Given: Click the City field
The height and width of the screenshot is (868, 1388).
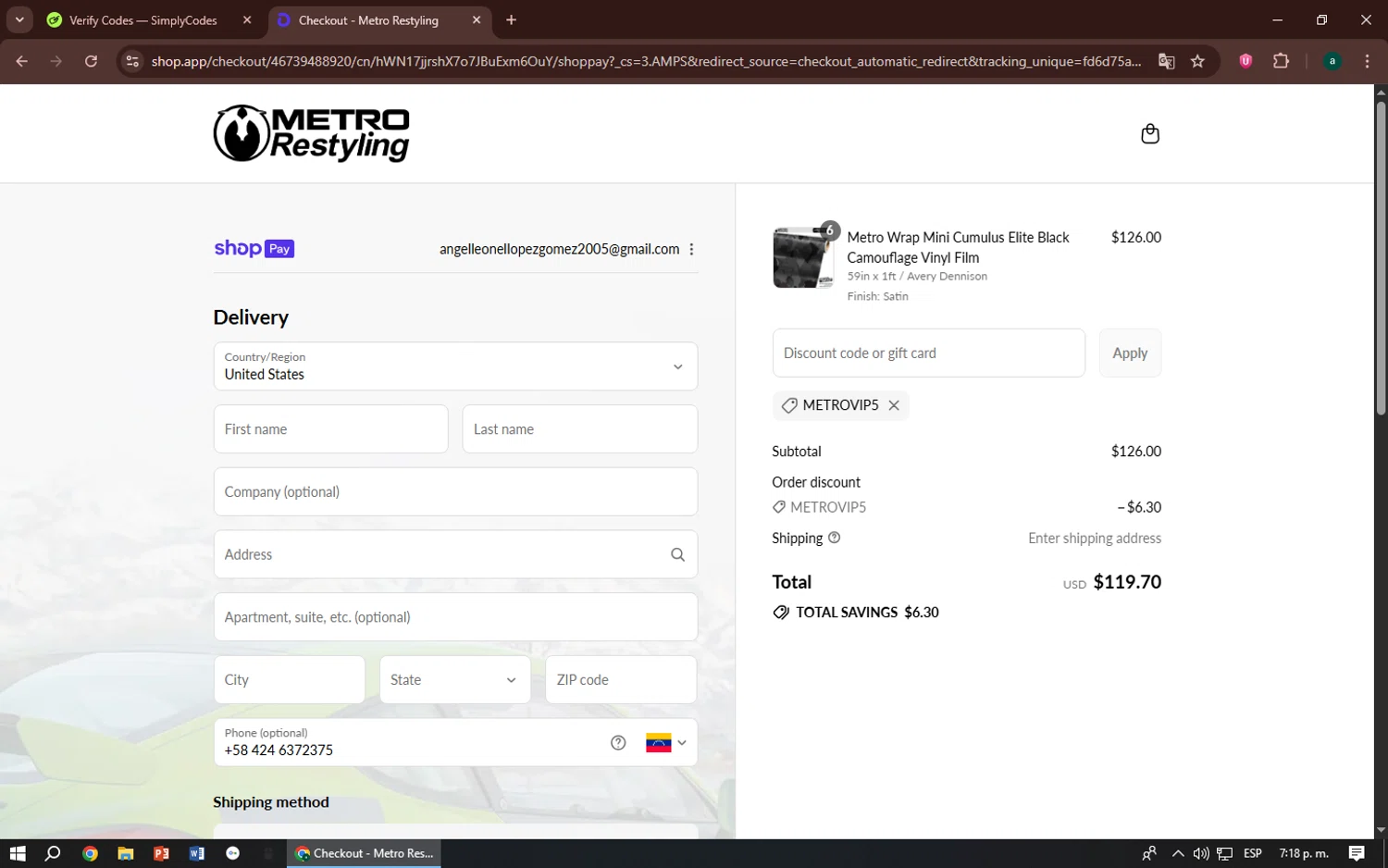Looking at the screenshot, I should 289,680.
